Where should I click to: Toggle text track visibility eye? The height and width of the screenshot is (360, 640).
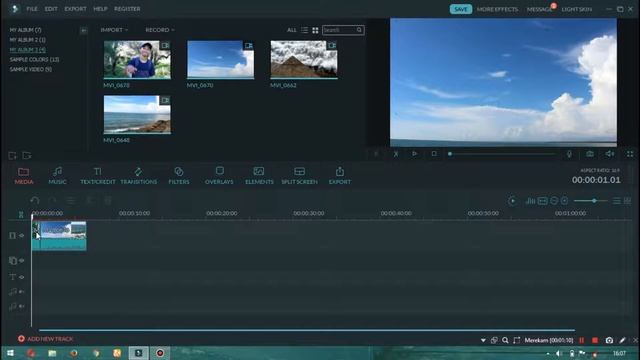tap(22, 277)
